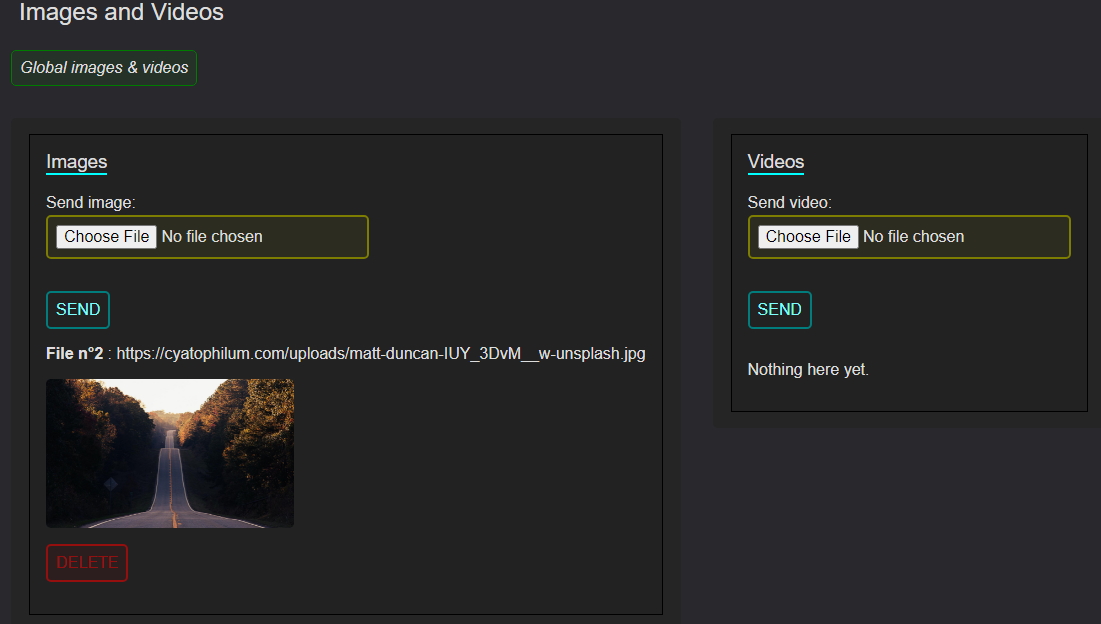Delete the uploaded road image

(x=87, y=563)
